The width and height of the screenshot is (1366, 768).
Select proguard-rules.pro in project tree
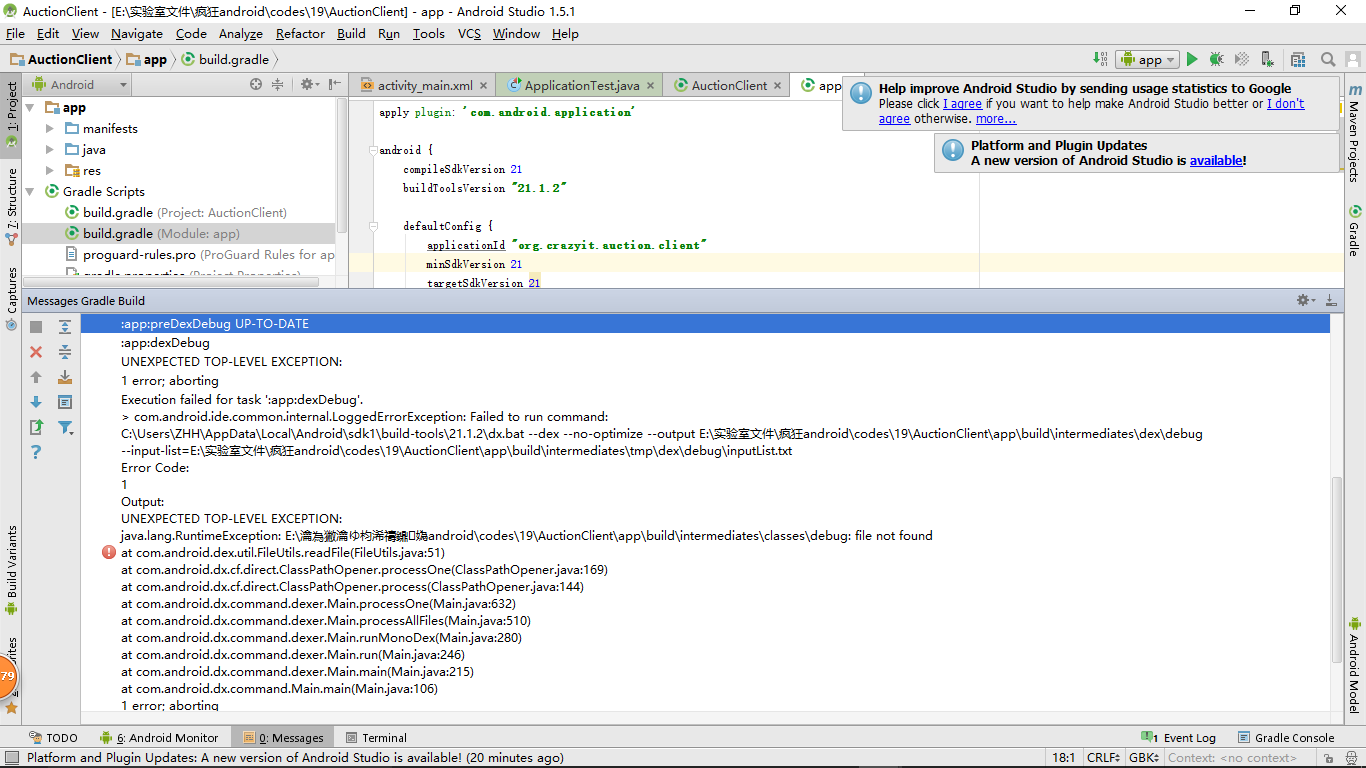tap(200, 255)
